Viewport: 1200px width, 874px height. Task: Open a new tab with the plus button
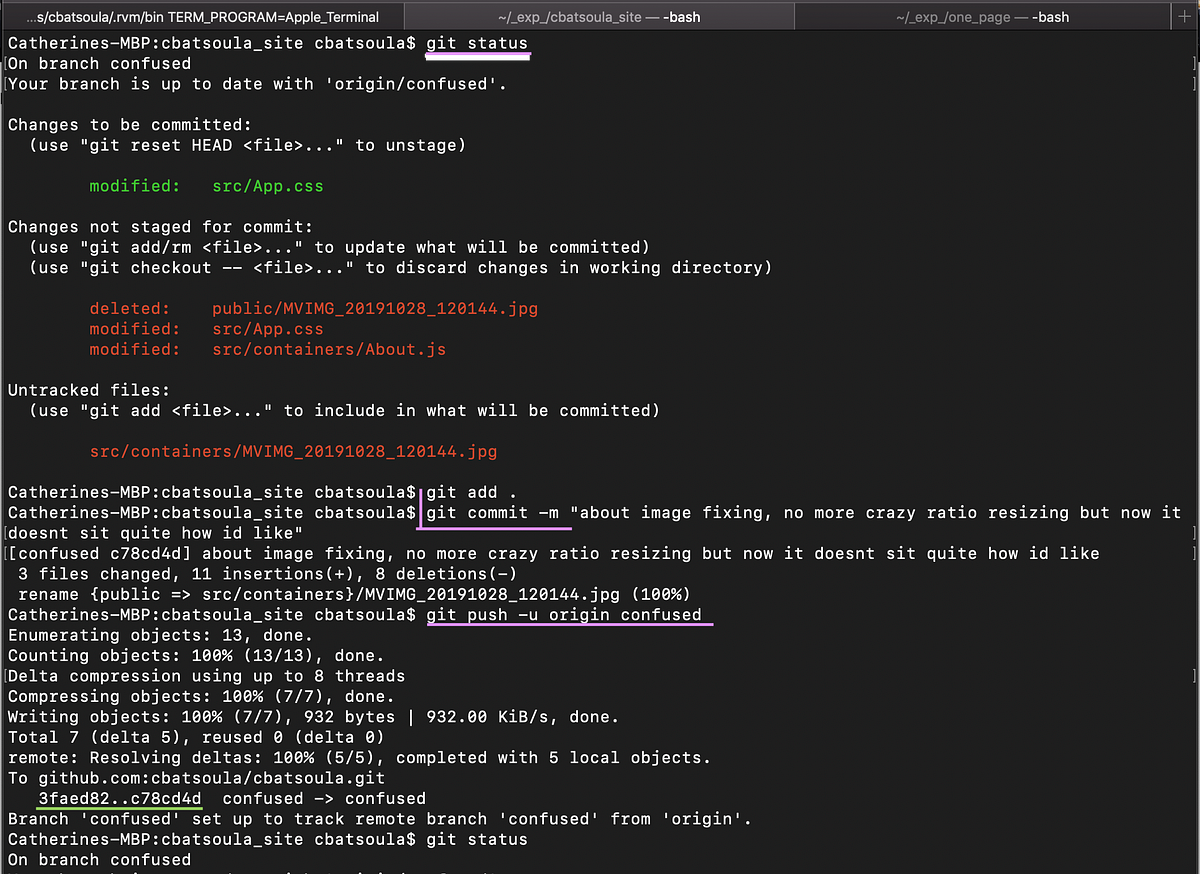[x=1186, y=16]
